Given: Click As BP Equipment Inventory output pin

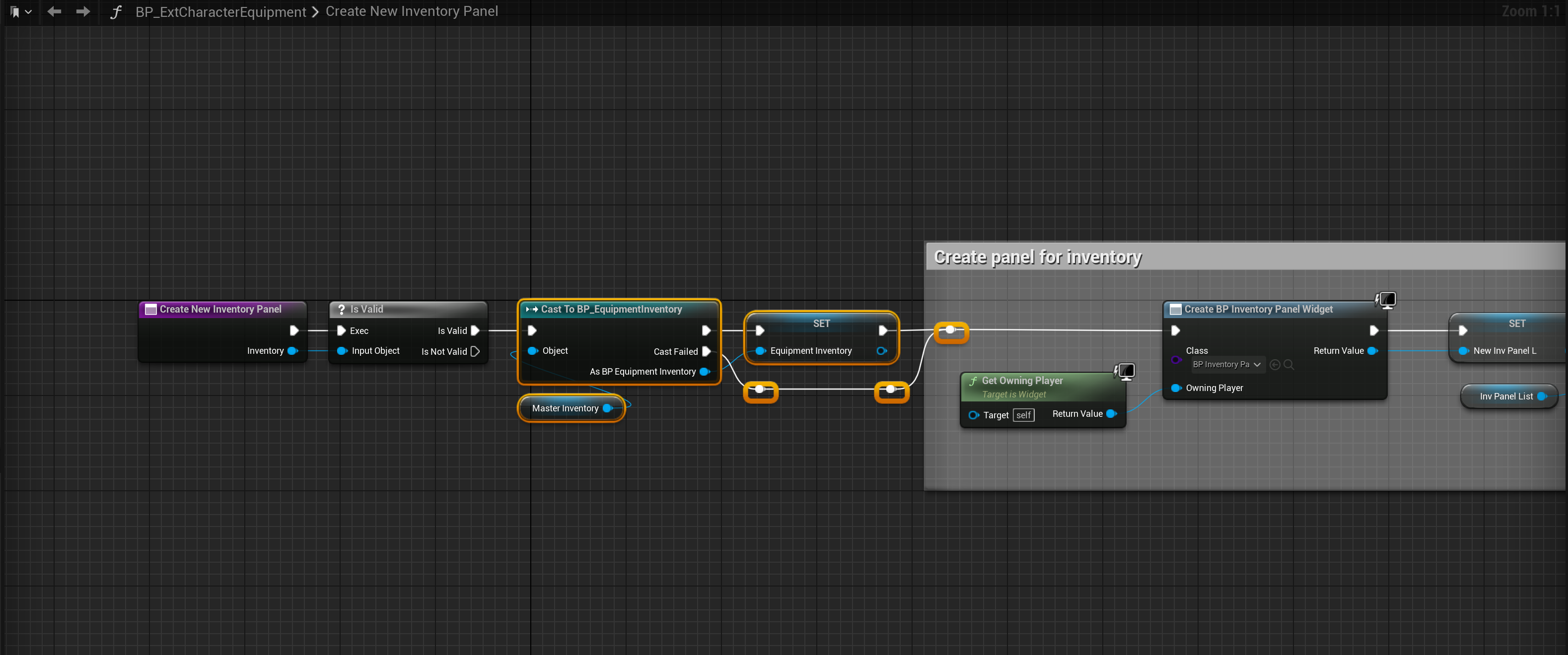Looking at the screenshot, I should 704,372.
